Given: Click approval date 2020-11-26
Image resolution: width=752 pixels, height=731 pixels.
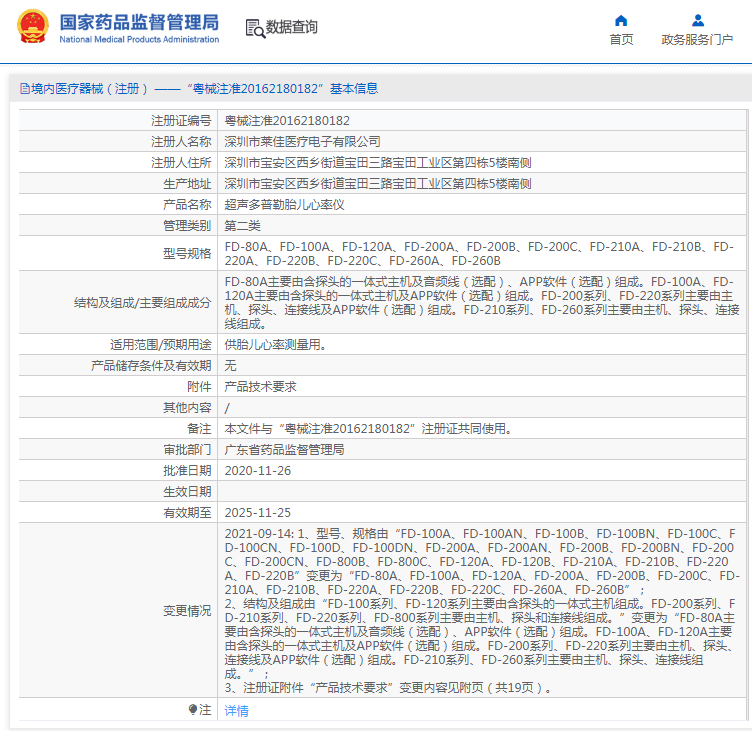Looking at the screenshot, I should pyautogui.click(x=258, y=471).
